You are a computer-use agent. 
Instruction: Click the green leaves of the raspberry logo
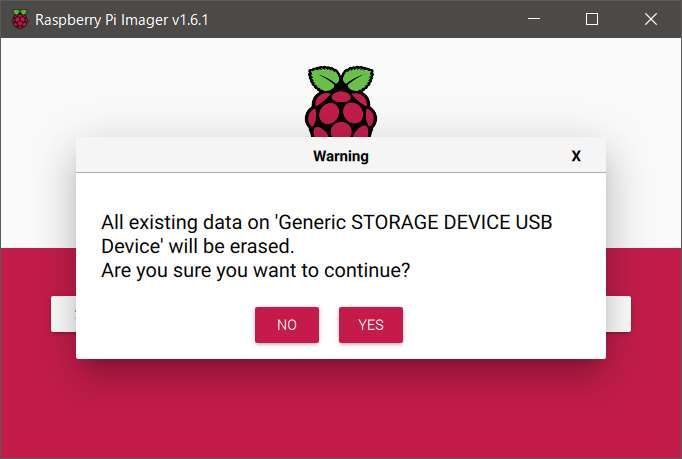(x=341, y=78)
